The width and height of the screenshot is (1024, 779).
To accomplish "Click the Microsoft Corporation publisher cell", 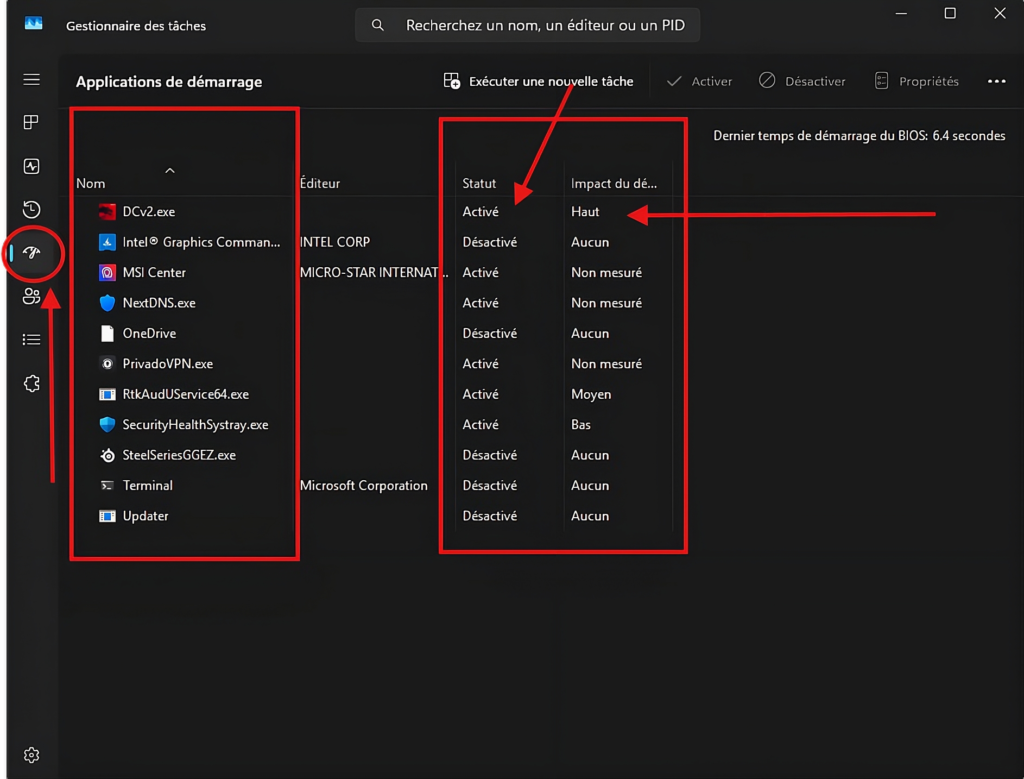I will (x=364, y=485).
